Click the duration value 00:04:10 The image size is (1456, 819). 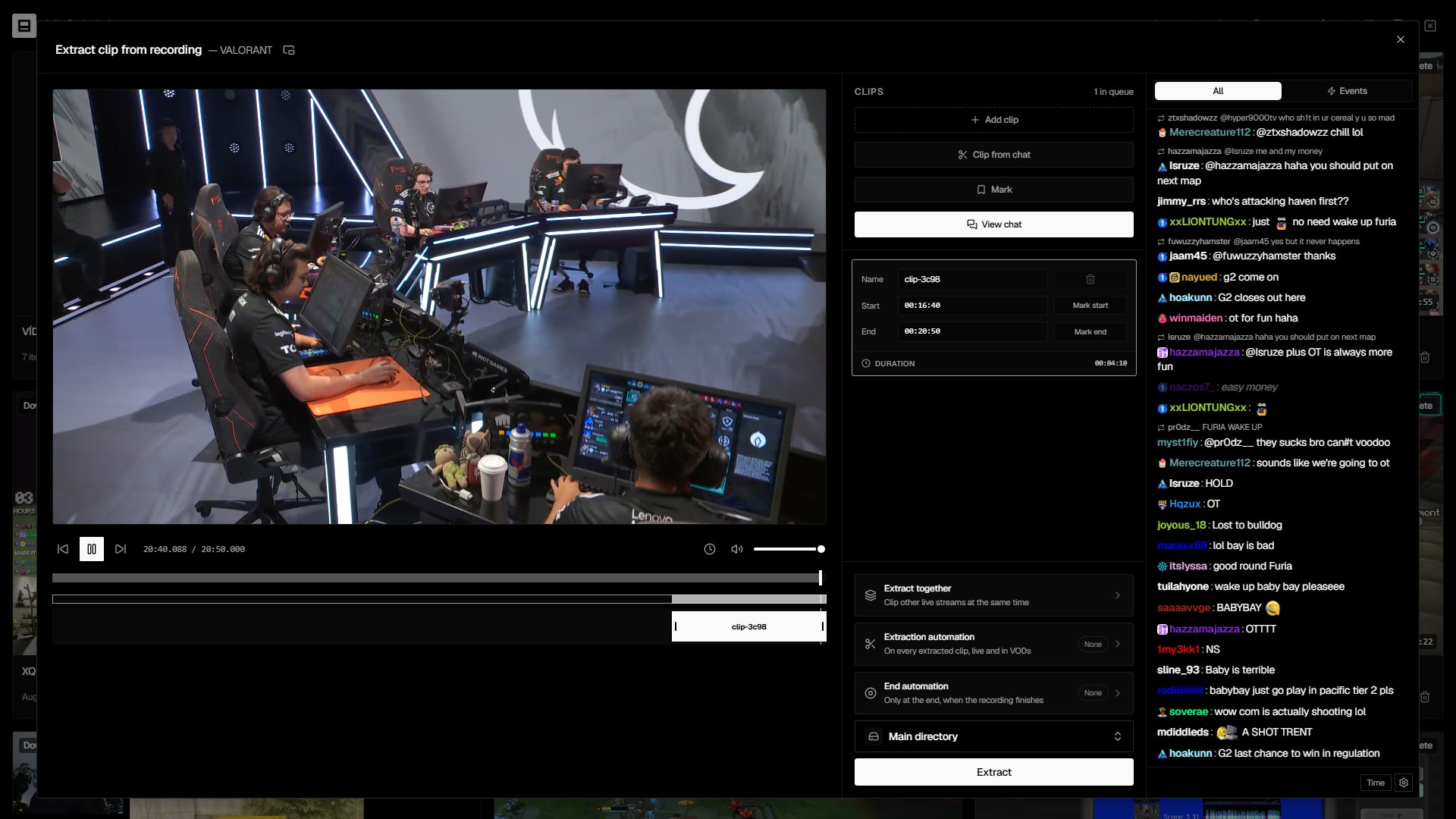tap(1111, 363)
